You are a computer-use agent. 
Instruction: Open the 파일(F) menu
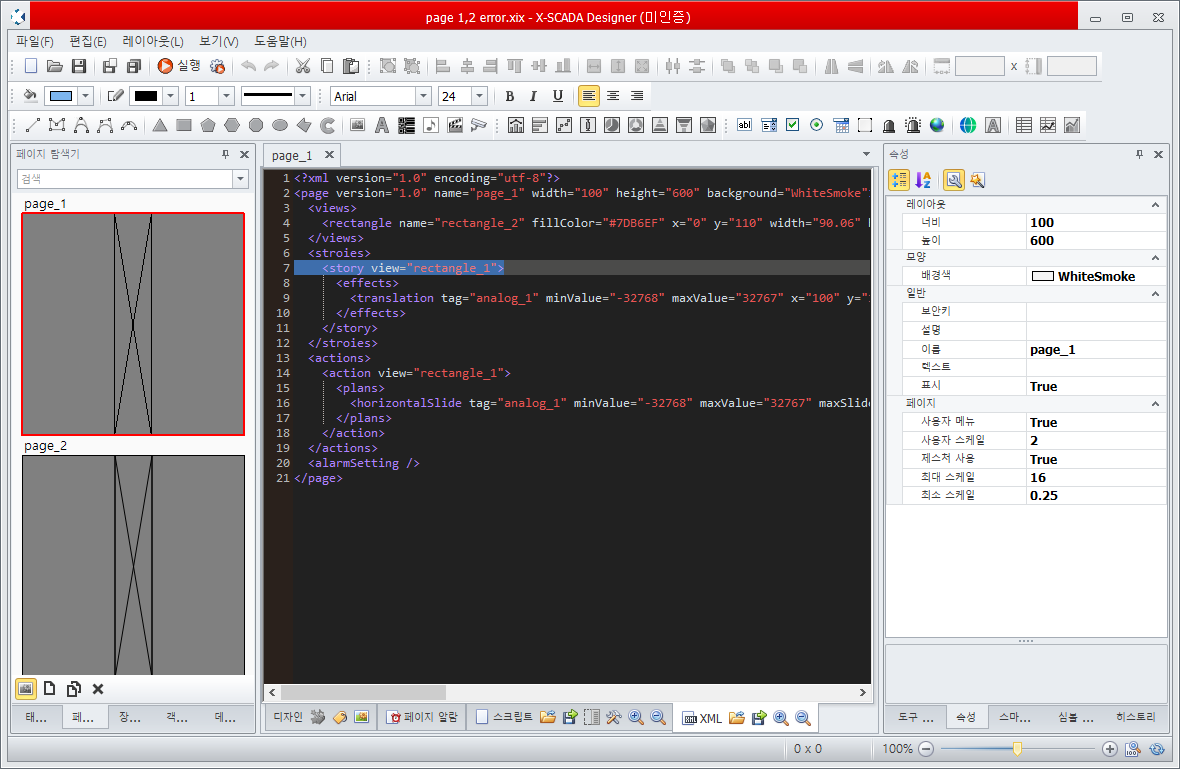tap(35, 41)
